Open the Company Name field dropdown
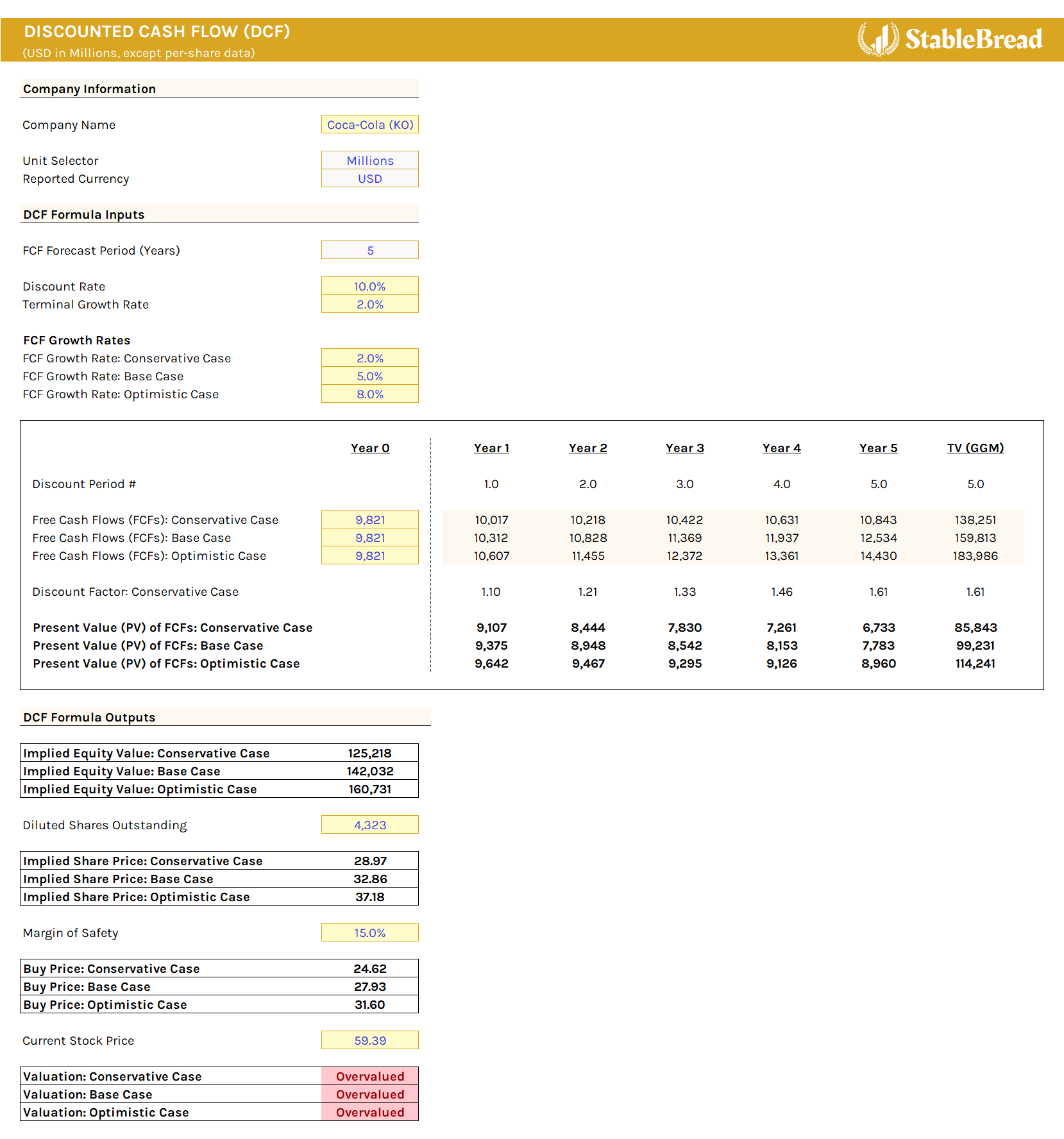The image size is (1064, 1139). point(369,124)
